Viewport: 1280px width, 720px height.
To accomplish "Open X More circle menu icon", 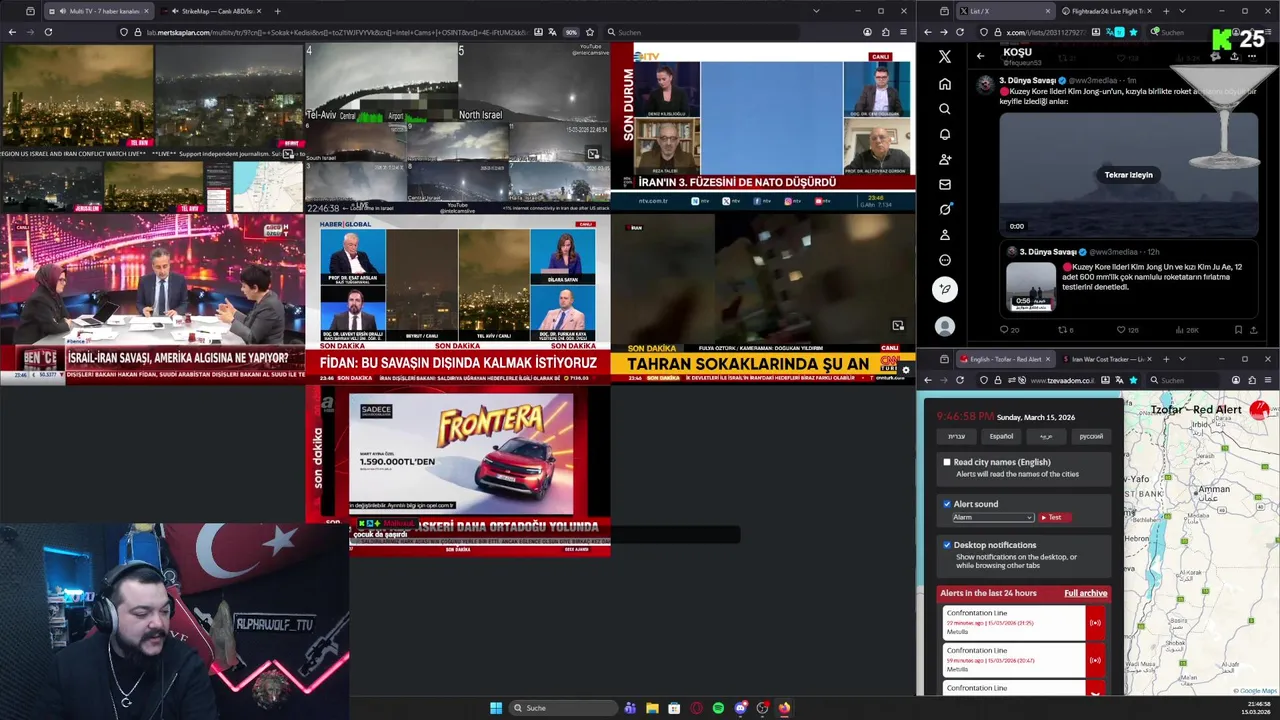I will click(945, 260).
